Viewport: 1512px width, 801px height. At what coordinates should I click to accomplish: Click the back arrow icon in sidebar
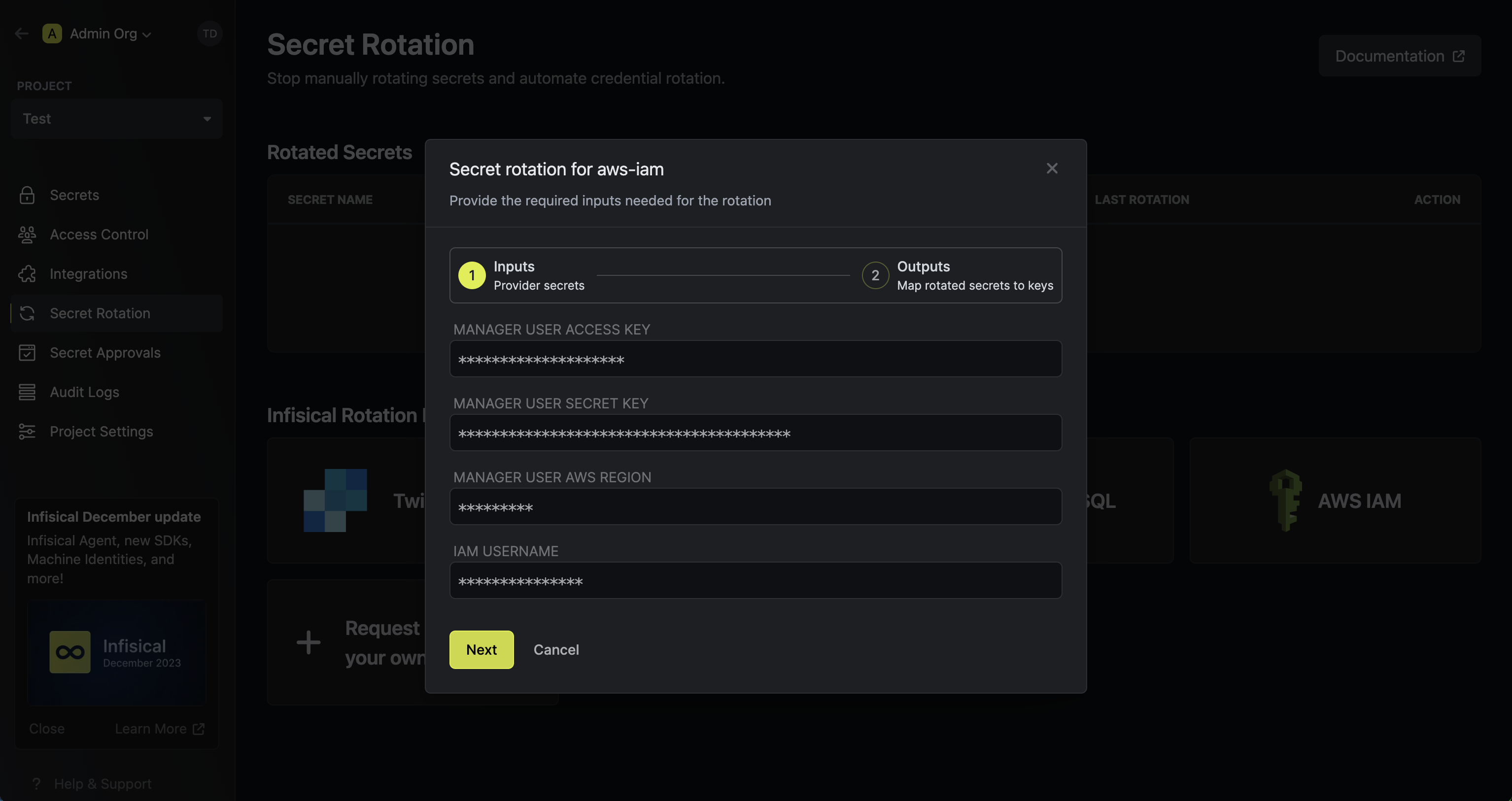click(22, 34)
